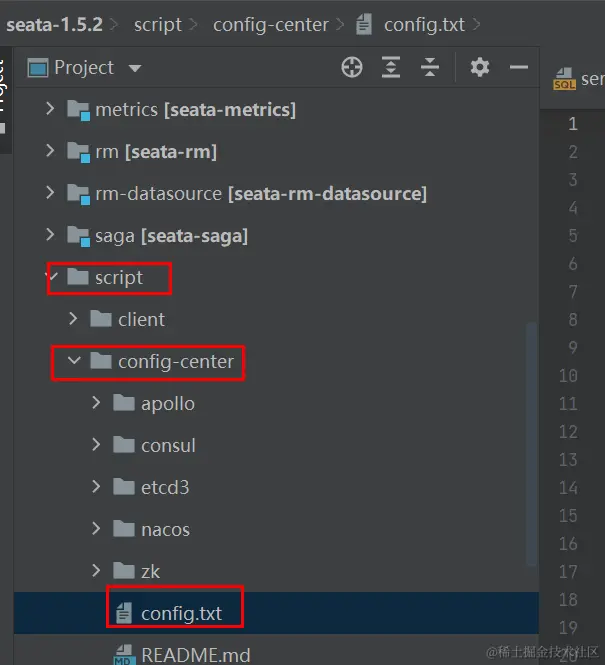
Task: Click the text file icon in breadcrumb
Action: tap(364, 24)
